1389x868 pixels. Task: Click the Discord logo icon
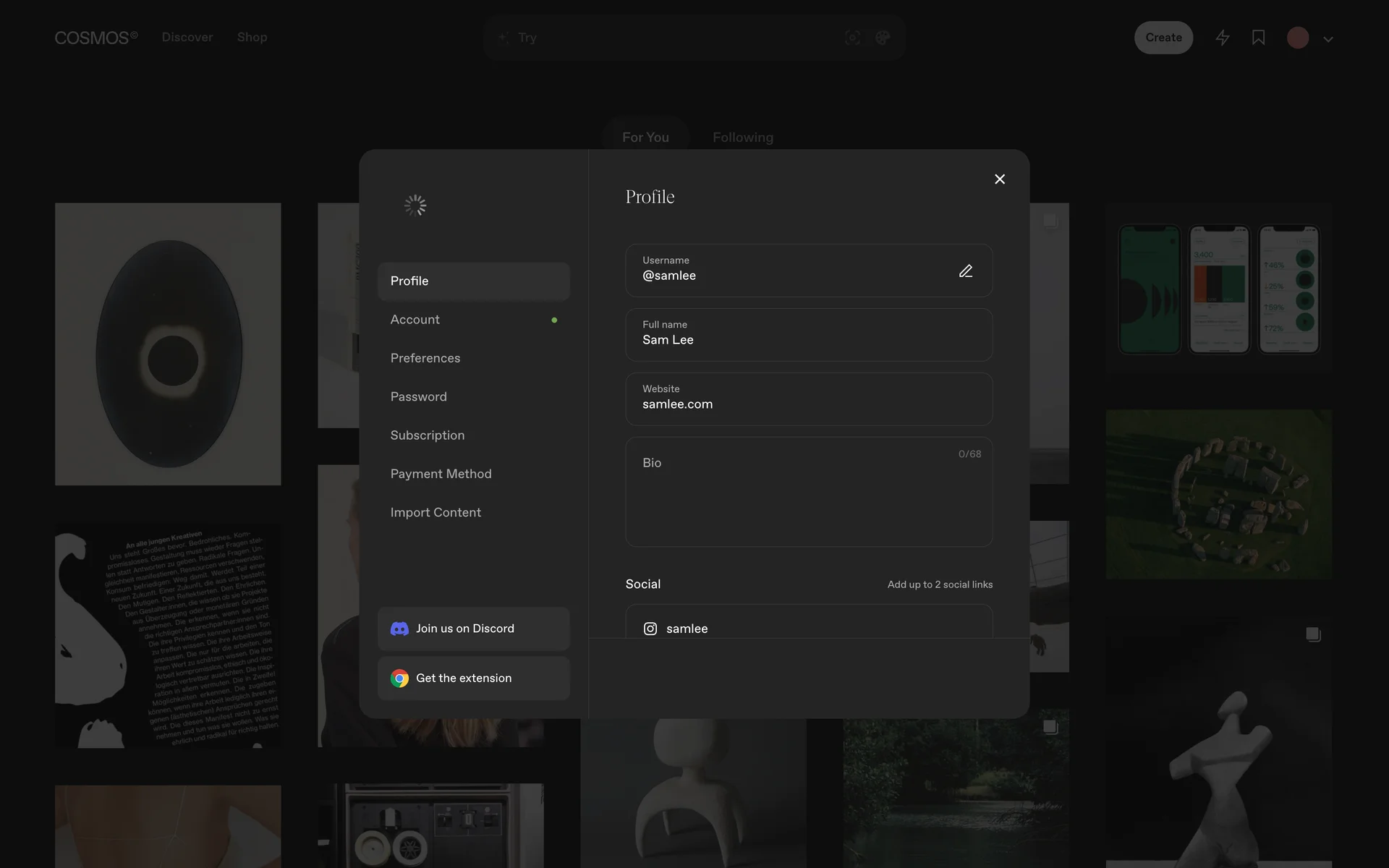(x=399, y=629)
